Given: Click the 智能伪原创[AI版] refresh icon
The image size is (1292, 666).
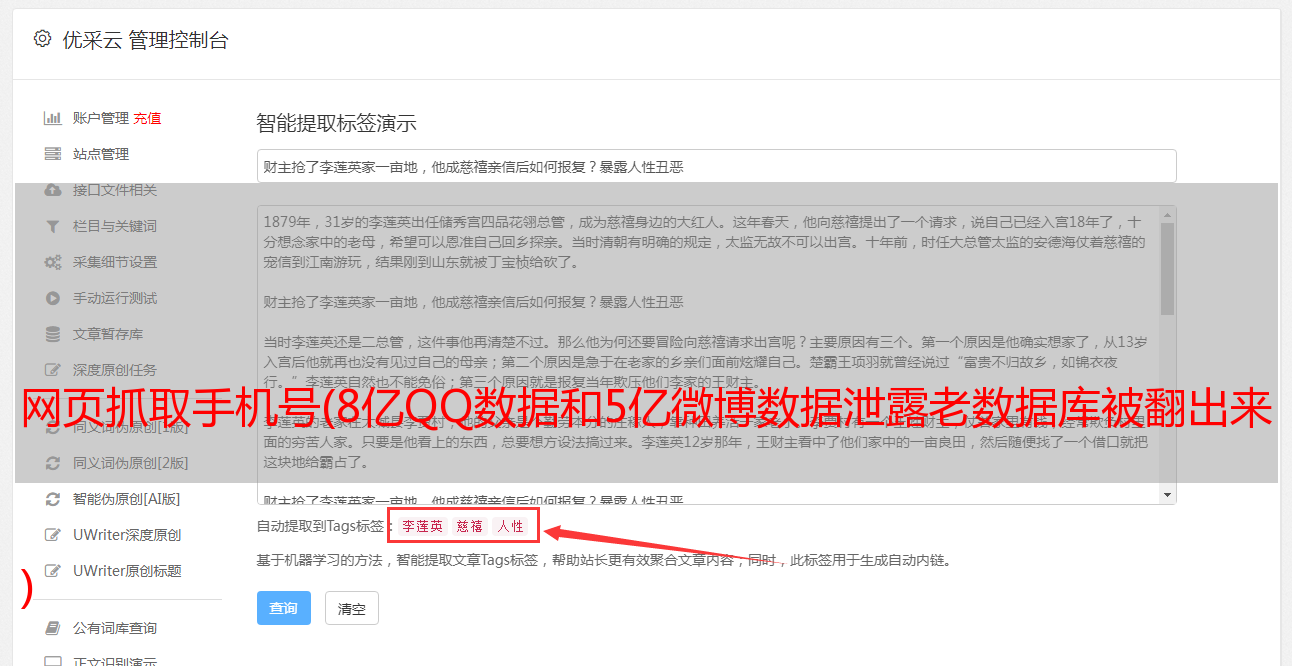Looking at the screenshot, I should [x=53, y=499].
